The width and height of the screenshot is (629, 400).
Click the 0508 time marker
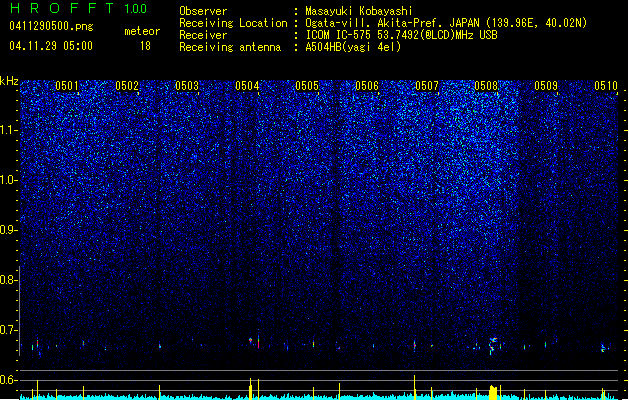point(486,86)
